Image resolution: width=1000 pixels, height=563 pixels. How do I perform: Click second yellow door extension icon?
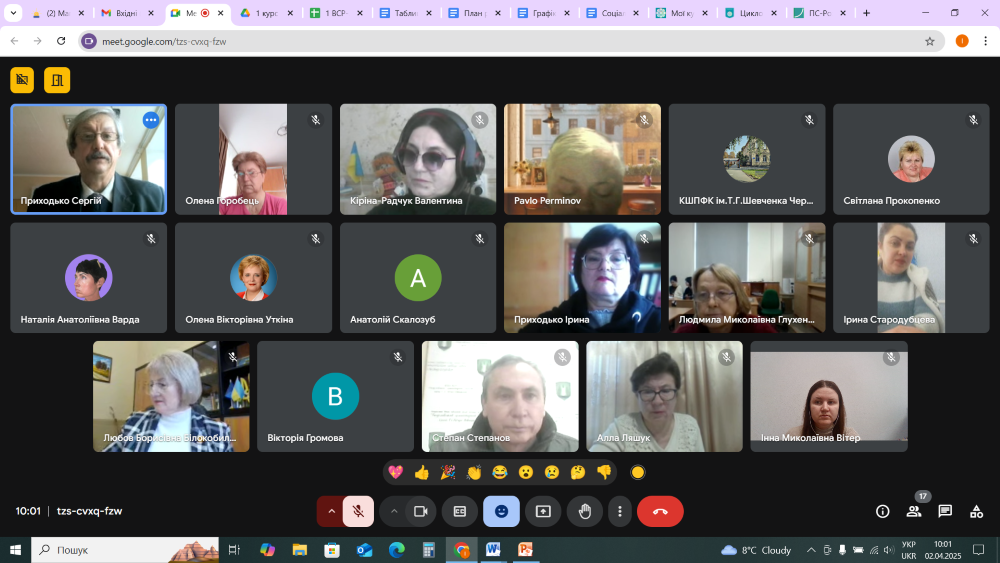pos(57,80)
